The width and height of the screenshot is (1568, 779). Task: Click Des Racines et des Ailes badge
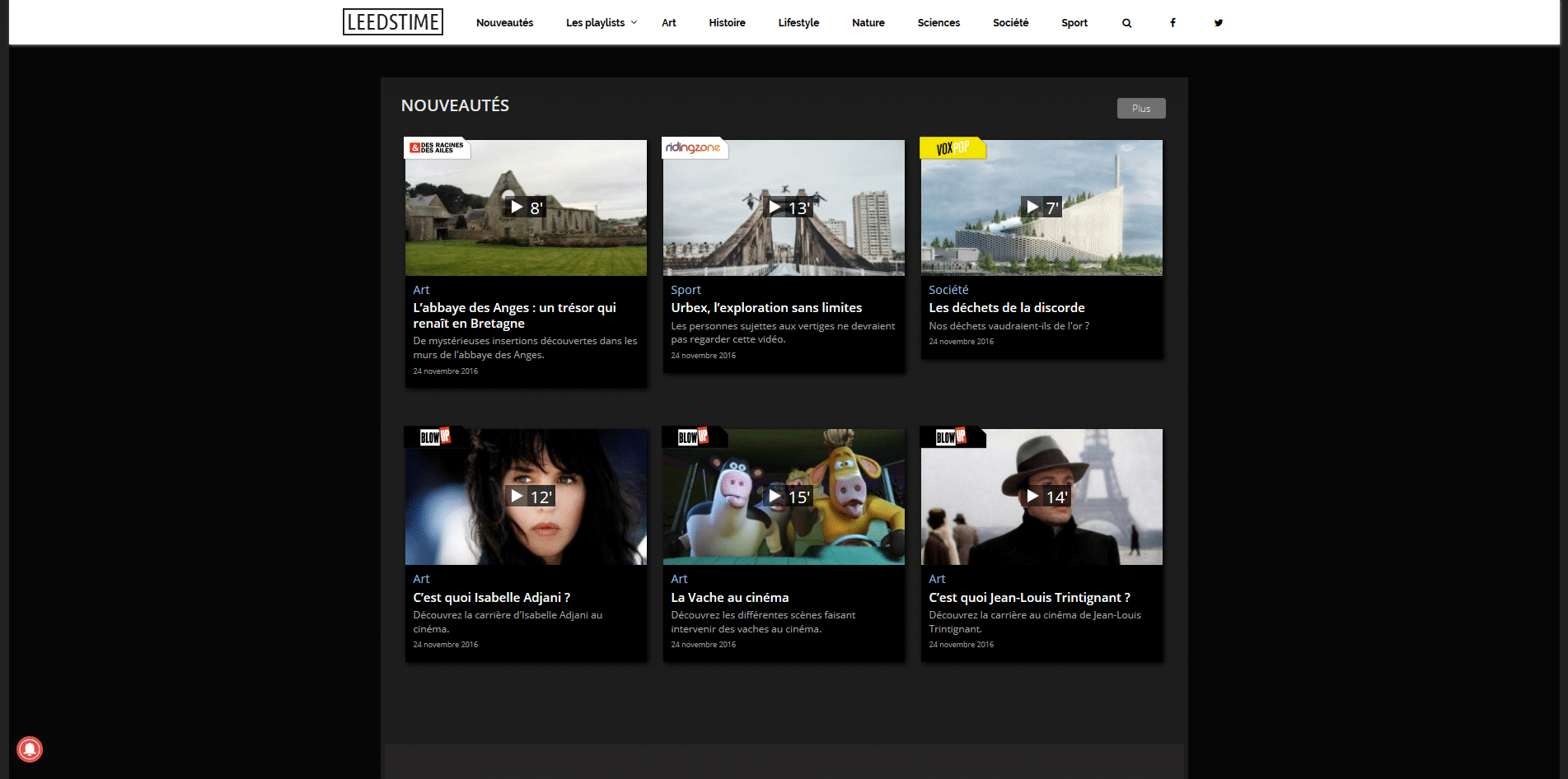pyautogui.click(x=437, y=147)
